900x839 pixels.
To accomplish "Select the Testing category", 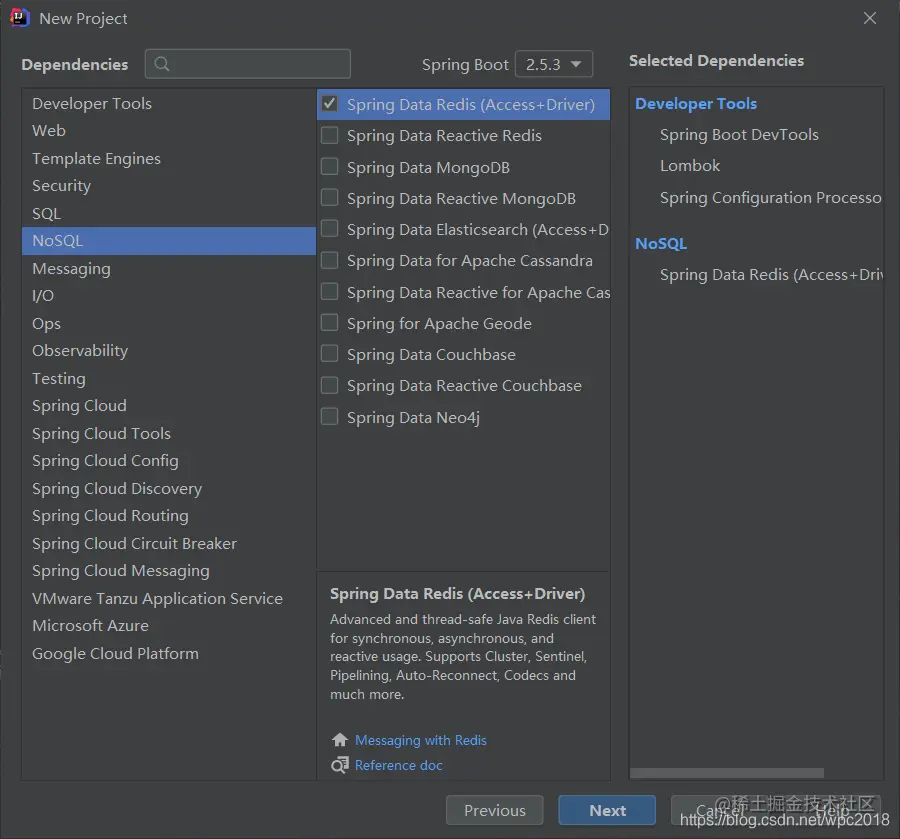I will coord(169,378).
